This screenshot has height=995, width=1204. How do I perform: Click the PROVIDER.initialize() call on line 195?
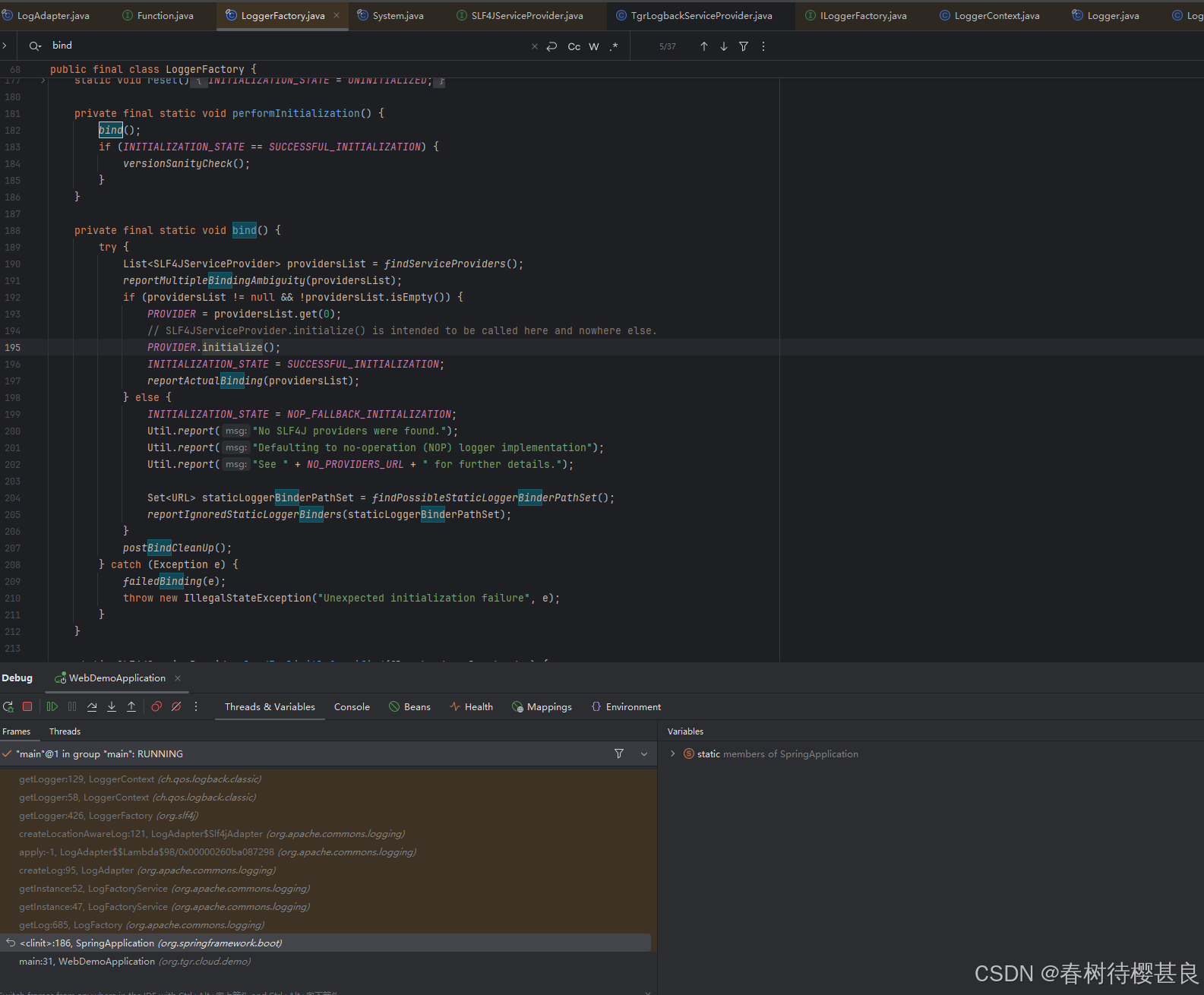click(x=213, y=347)
